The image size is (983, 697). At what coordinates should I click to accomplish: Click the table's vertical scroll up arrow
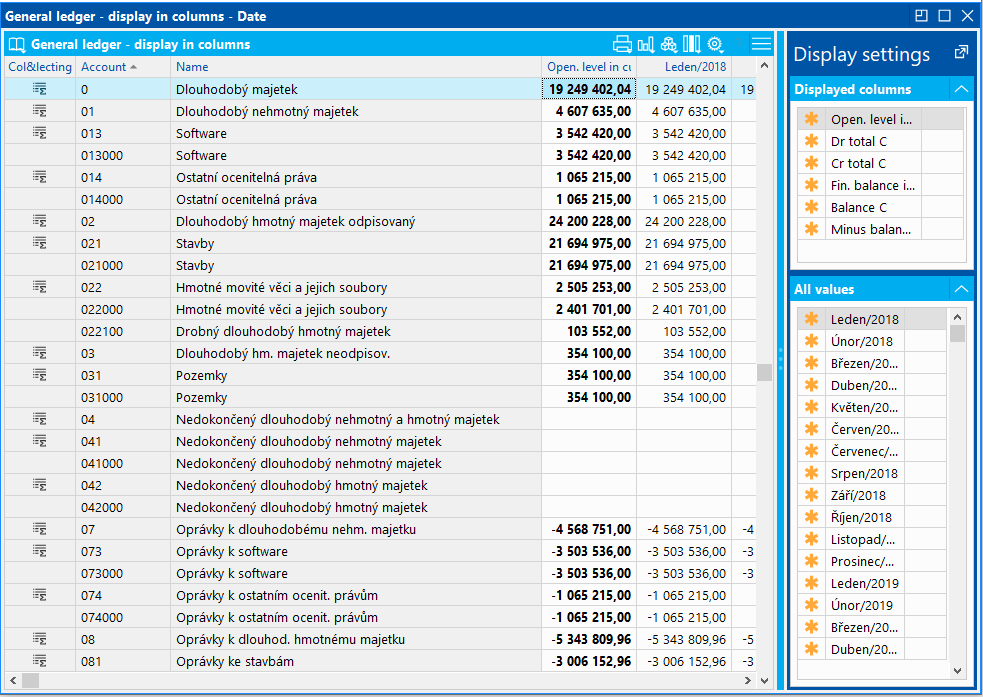point(764,66)
